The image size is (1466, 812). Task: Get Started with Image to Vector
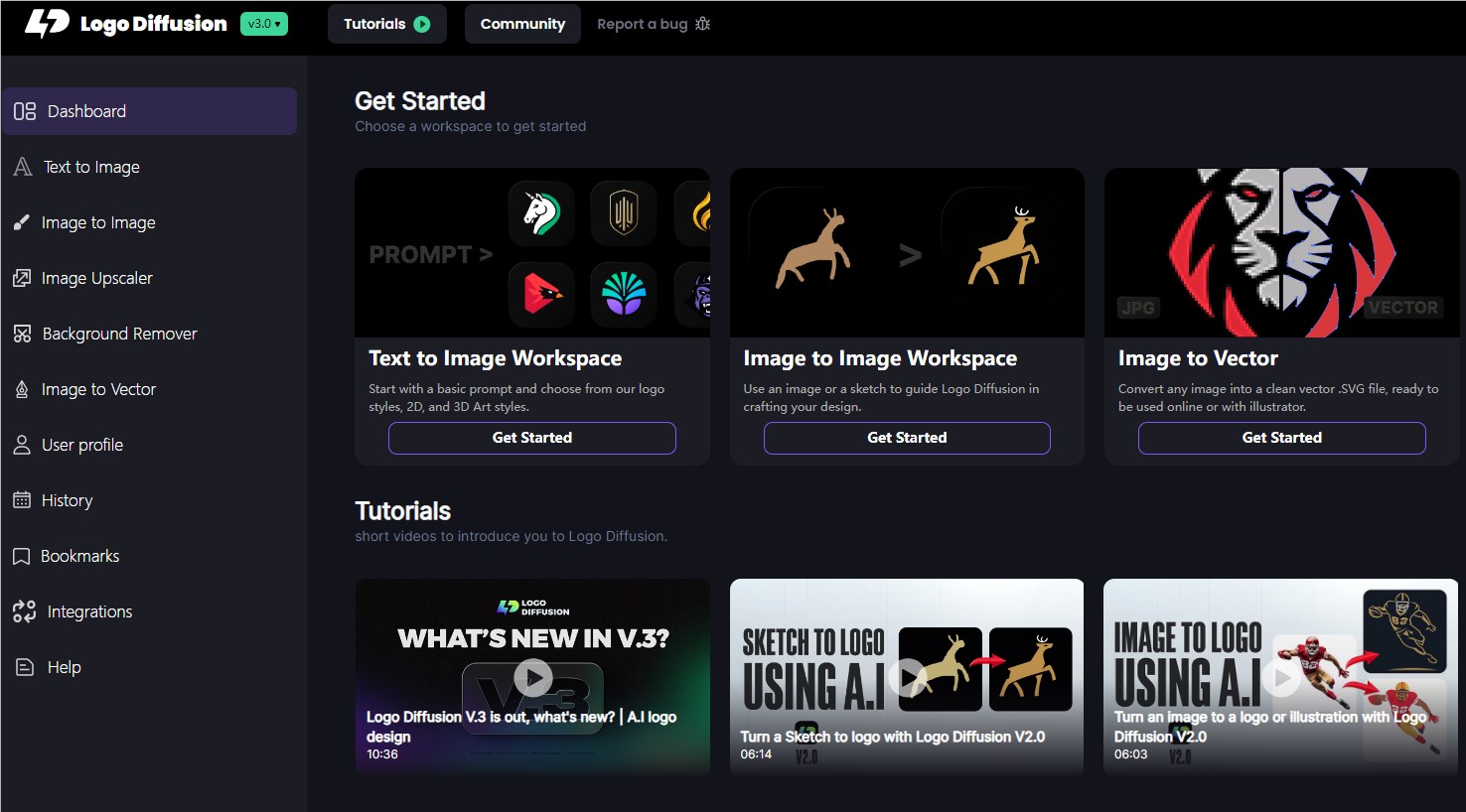[1281, 438]
